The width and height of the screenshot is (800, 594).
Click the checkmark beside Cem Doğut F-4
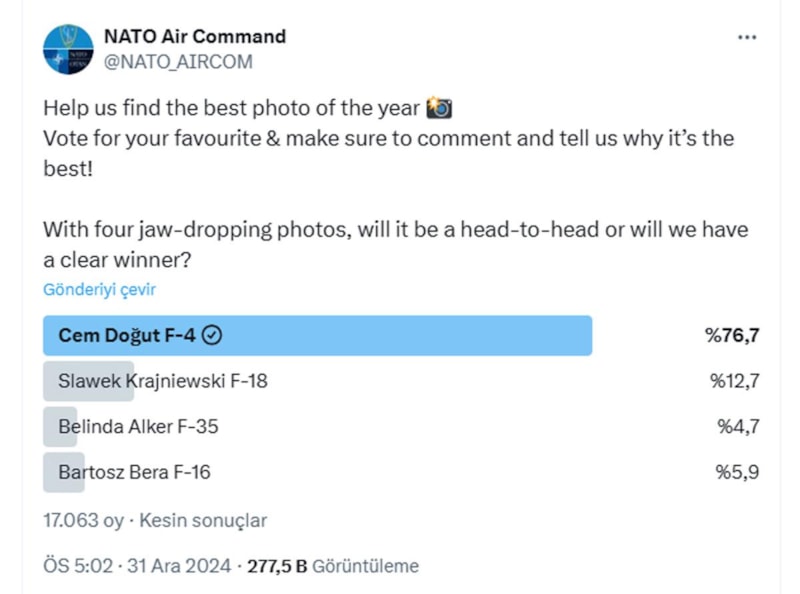pos(212,336)
